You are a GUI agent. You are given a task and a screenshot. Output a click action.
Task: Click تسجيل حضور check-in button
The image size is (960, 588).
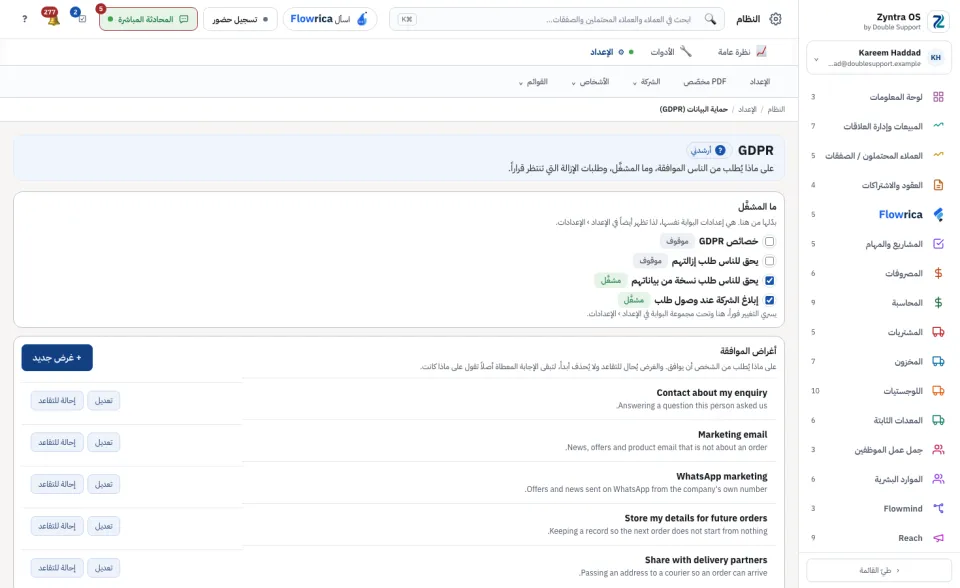point(240,19)
